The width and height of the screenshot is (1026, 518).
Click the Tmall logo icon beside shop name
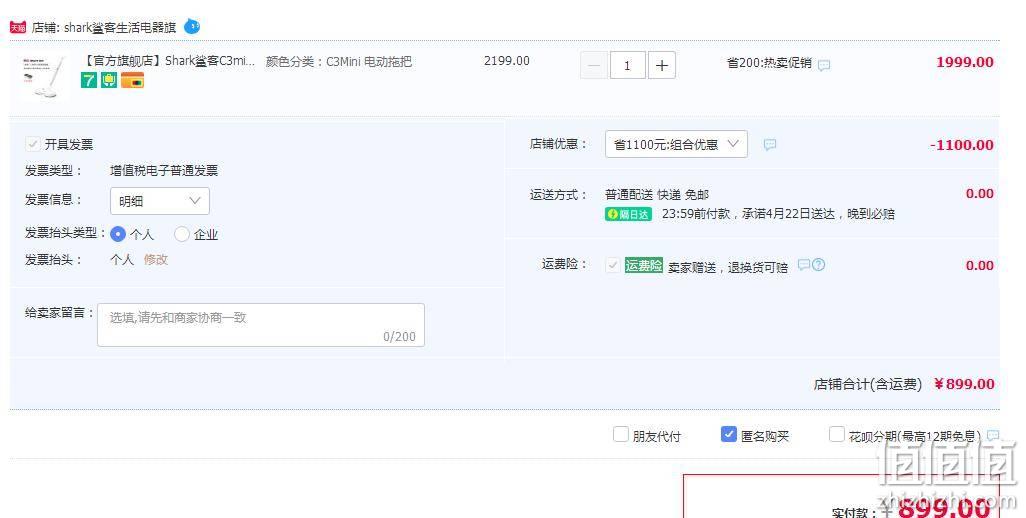coord(18,27)
